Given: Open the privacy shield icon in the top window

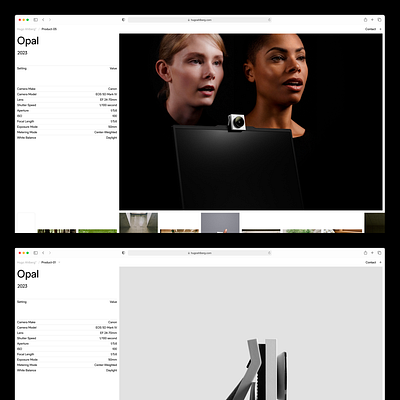Looking at the screenshot, I should pos(123,20).
